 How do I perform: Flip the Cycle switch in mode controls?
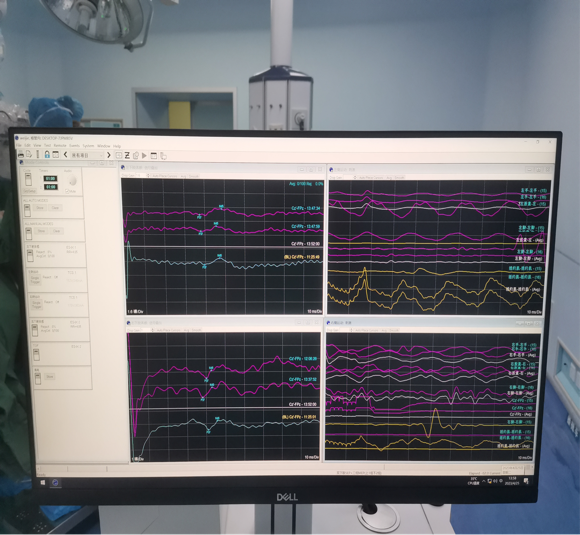28,179
